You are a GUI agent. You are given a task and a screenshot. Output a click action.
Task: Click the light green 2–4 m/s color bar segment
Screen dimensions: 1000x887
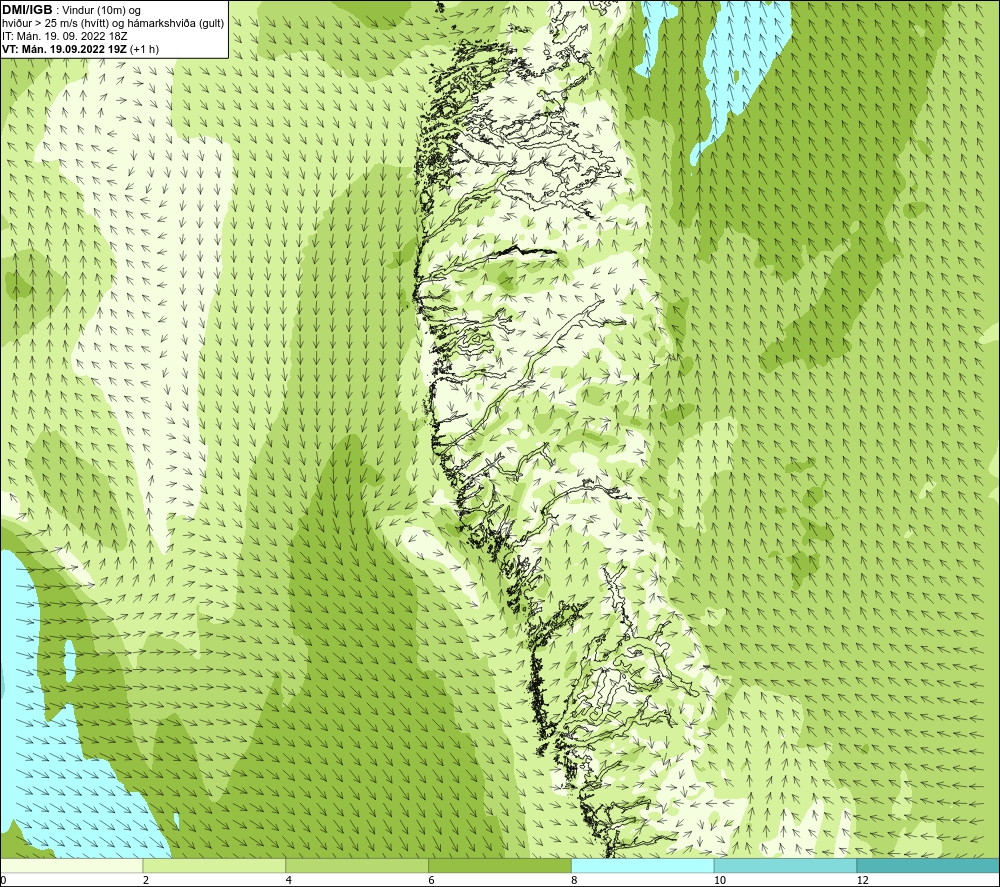(214, 865)
